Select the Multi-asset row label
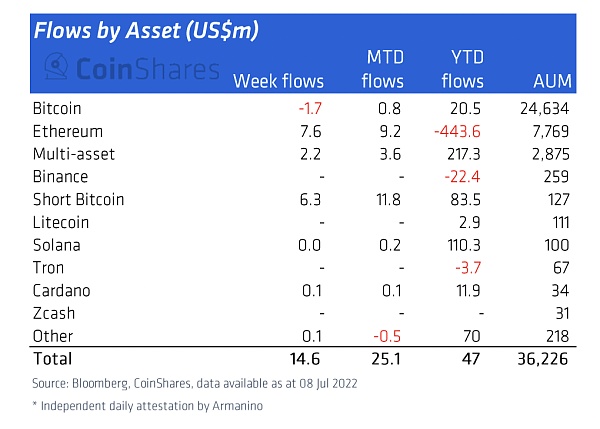This screenshot has height=429, width=600. point(74,154)
